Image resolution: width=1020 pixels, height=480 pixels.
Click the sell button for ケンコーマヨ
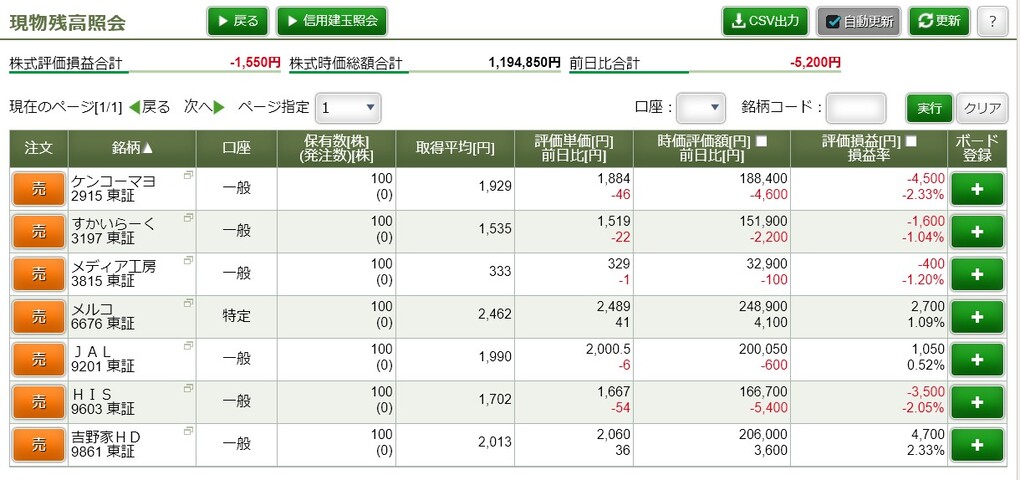(39, 189)
